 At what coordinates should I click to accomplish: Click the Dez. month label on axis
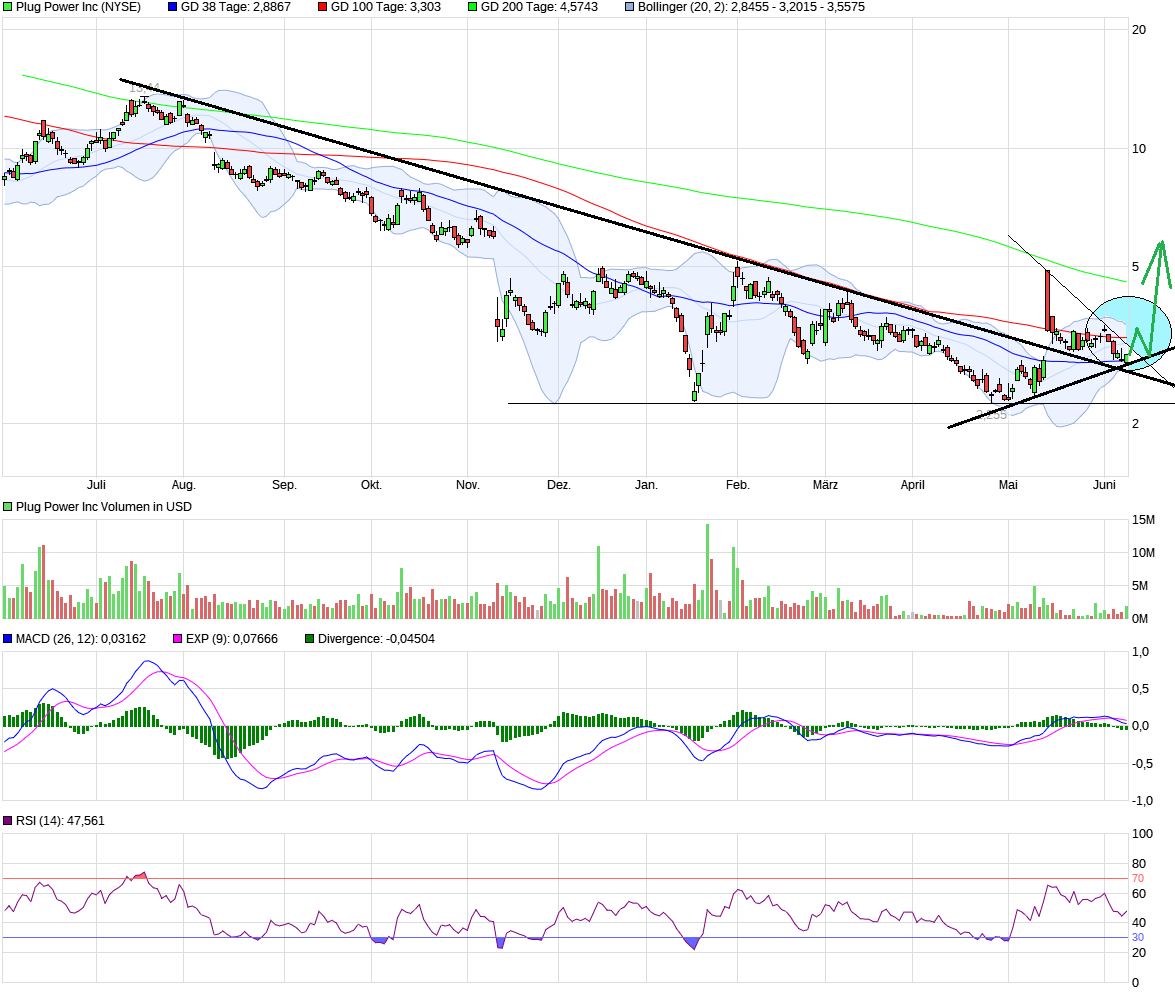coord(558,485)
